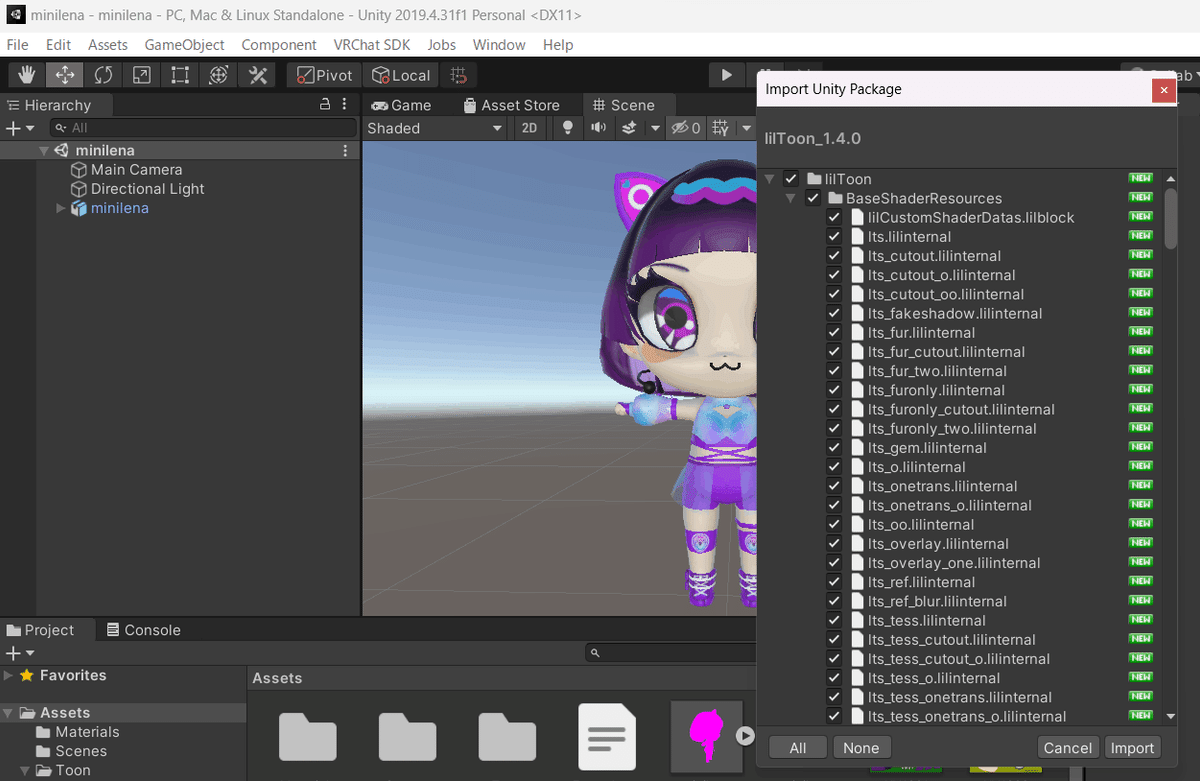
Task: Uncheck lts_fakeshadow.lilinternal checkbox
Action: point(834,313)
